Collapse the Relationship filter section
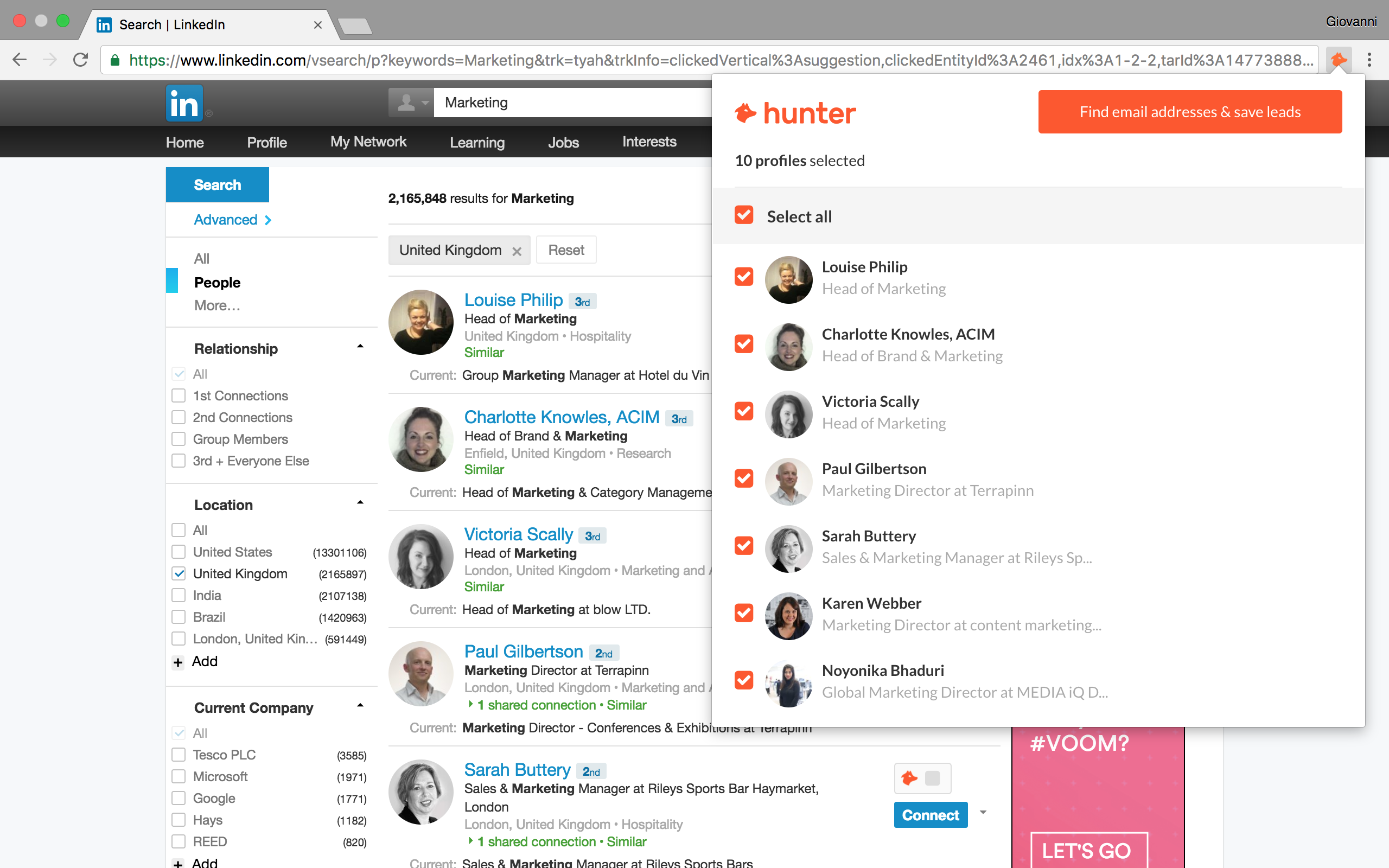This screenshot has height=868, width=1389. (x=360, y=346)
